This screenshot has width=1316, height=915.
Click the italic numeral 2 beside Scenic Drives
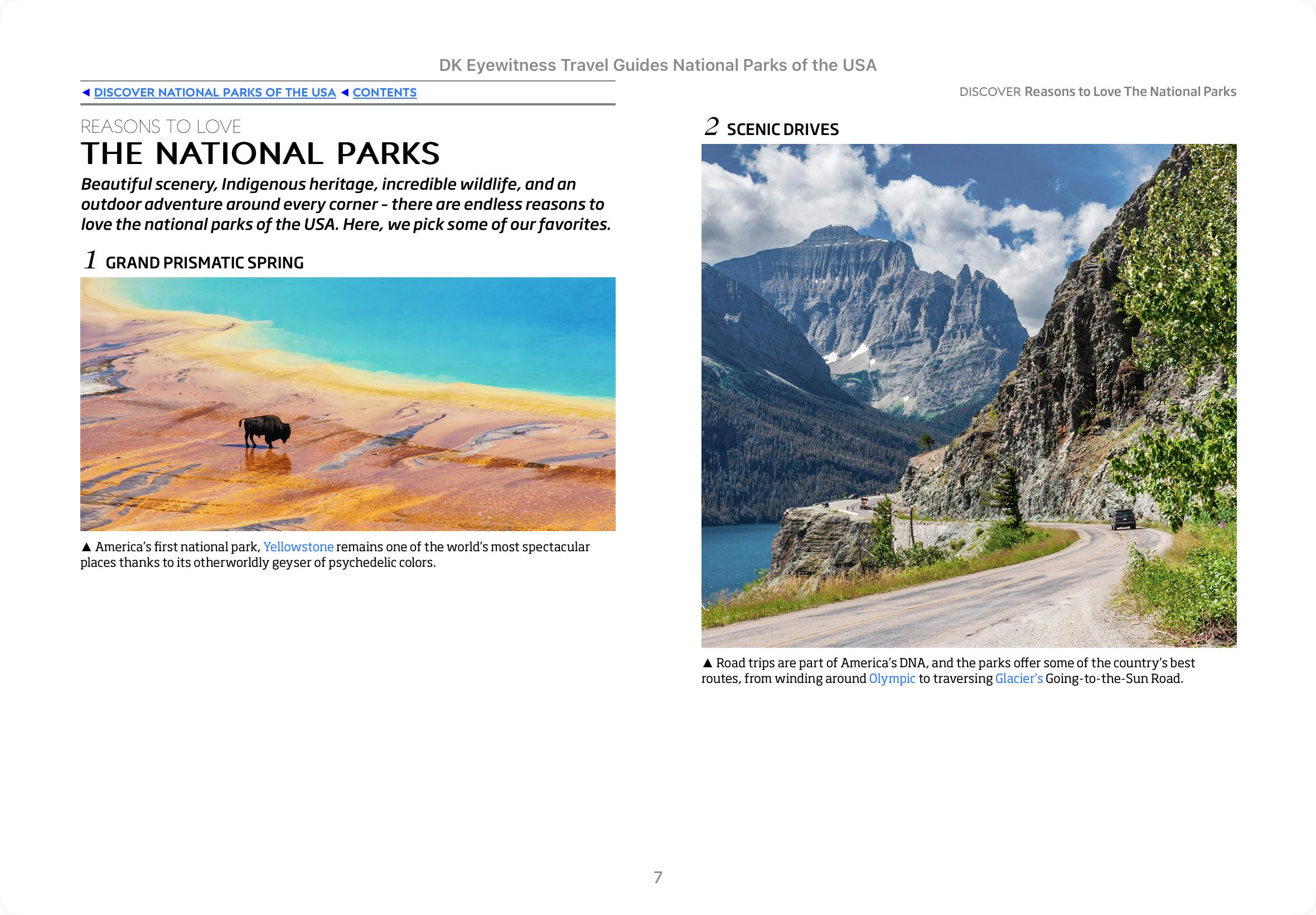[712, 127]
